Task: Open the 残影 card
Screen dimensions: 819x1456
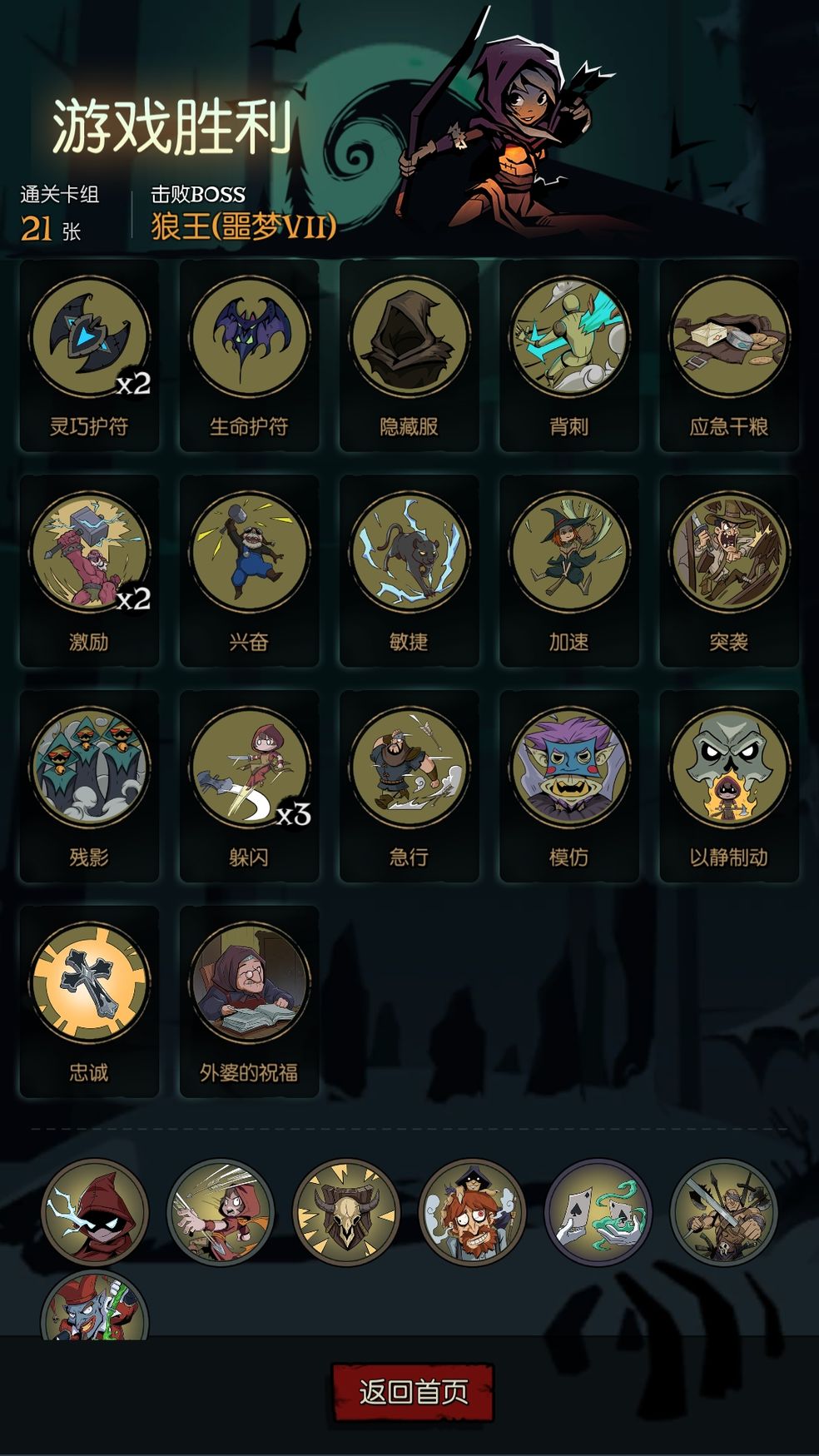Action: 89,786
